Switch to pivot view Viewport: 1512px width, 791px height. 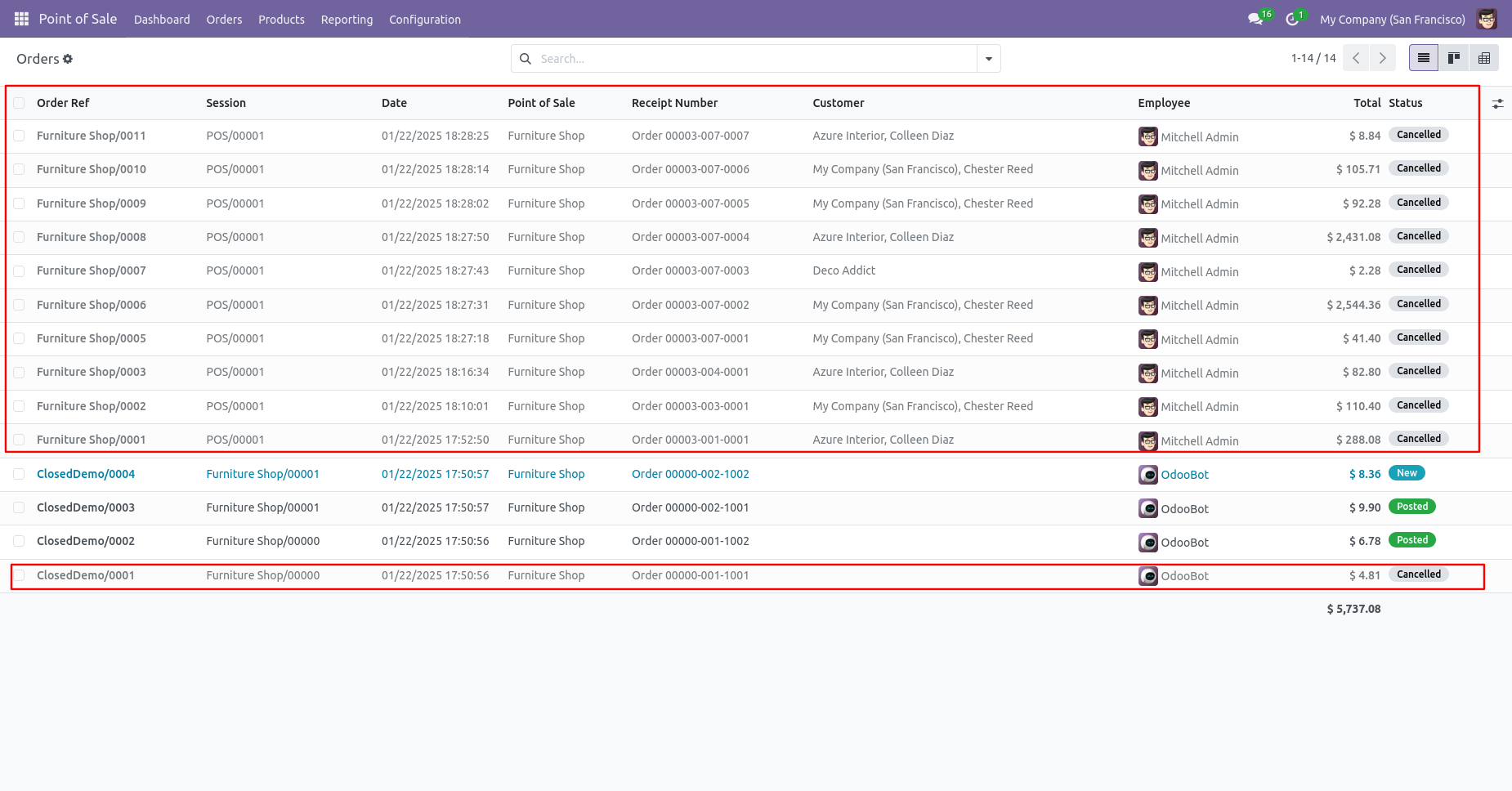pos(1484,58)
